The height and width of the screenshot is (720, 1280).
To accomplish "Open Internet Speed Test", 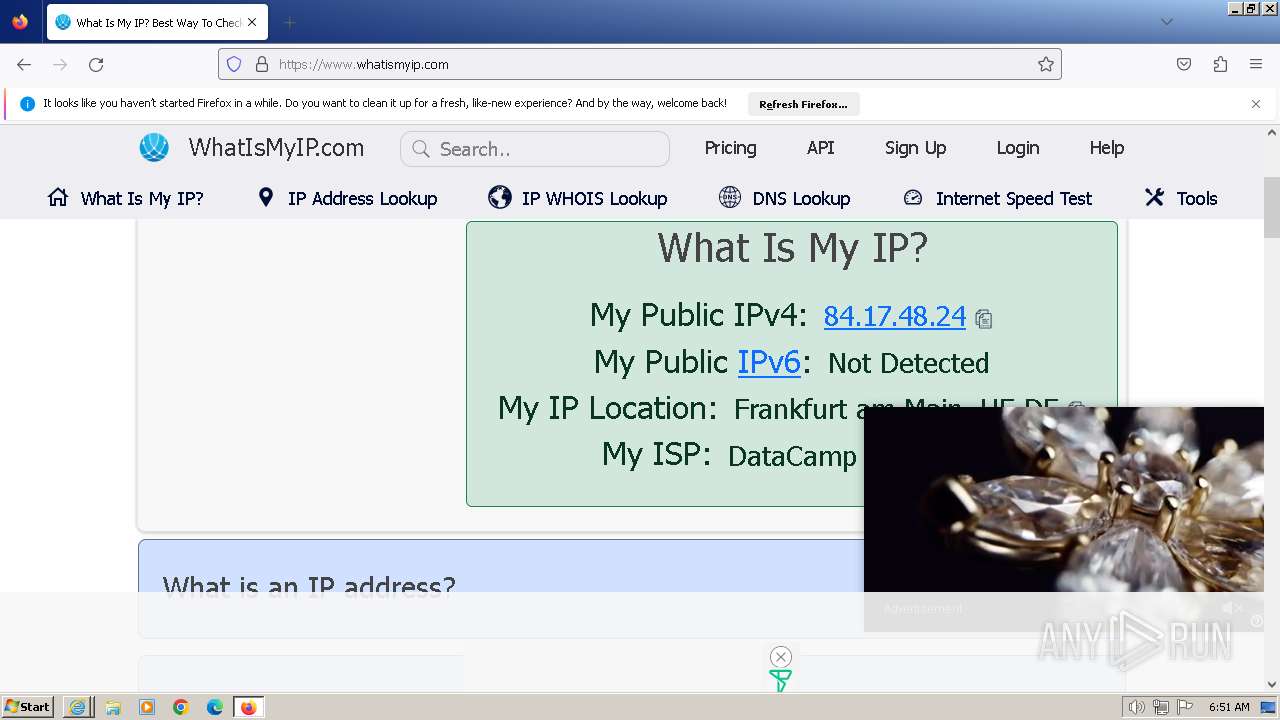I will [997, 198].
